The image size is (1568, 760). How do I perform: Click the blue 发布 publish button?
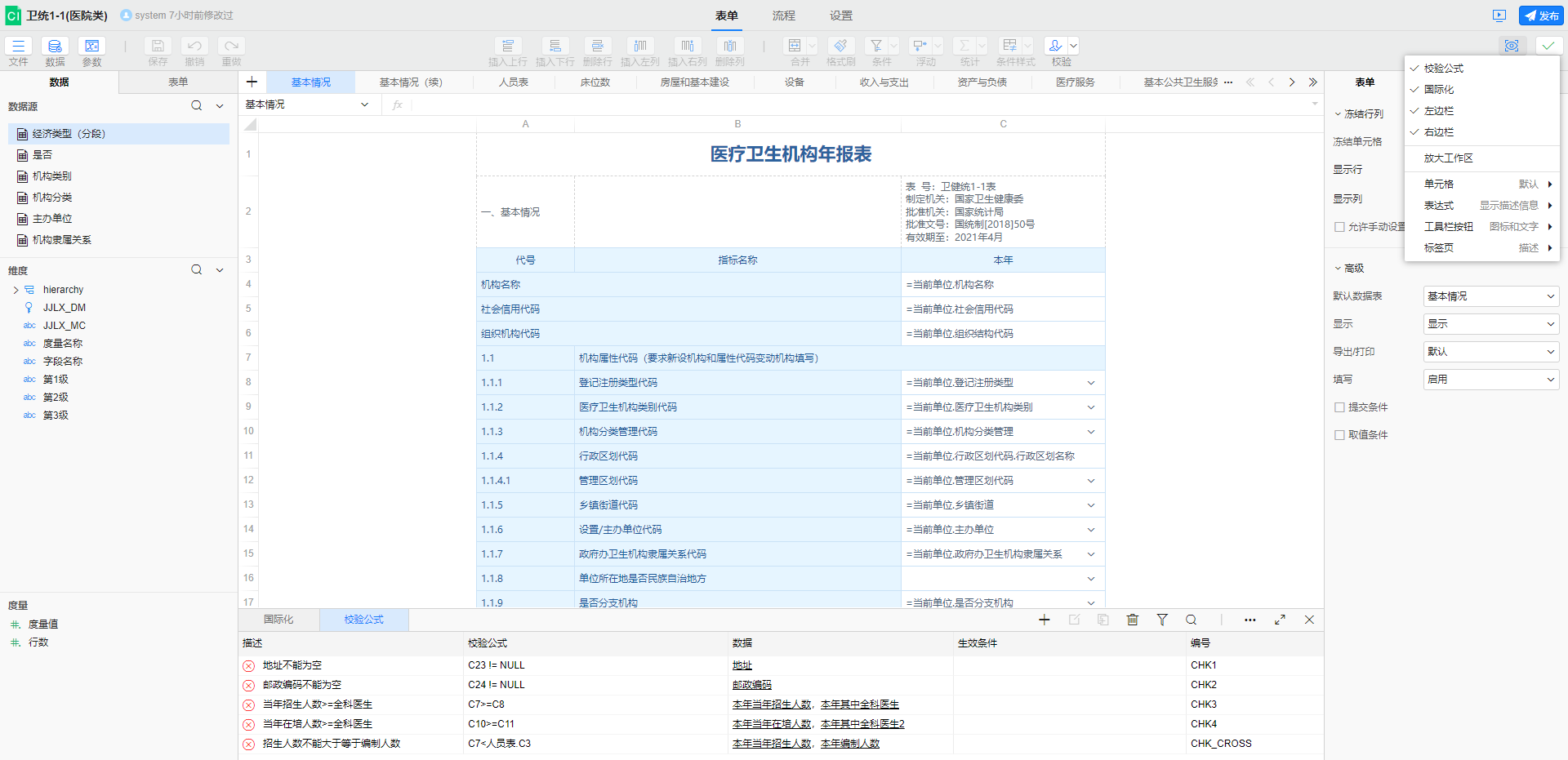[x=1540, y=16]
